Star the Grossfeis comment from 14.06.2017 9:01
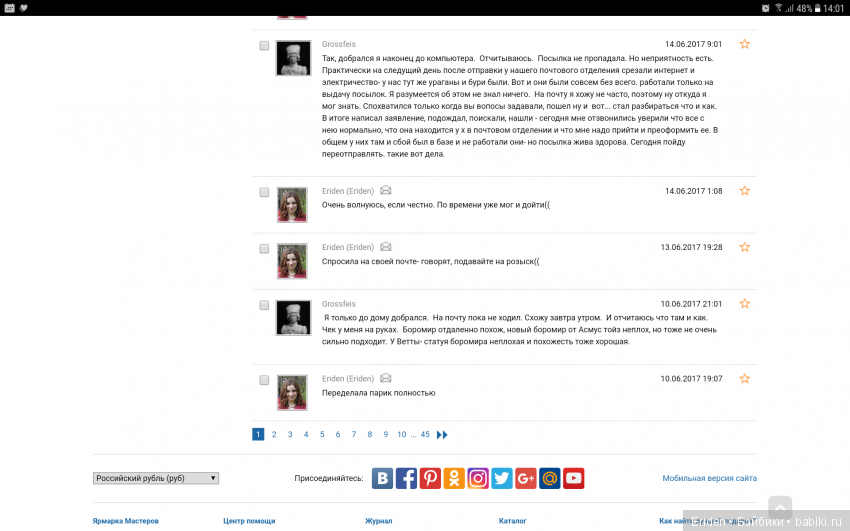850x531 pixels. (x=744, y=44)
